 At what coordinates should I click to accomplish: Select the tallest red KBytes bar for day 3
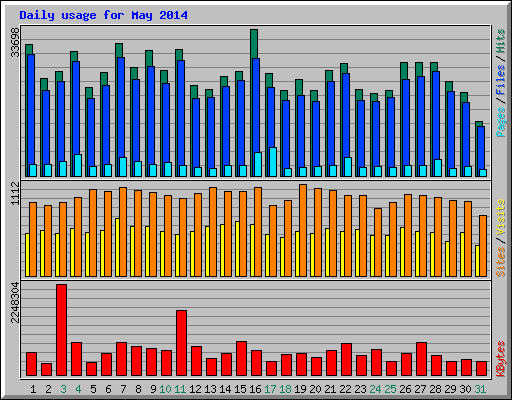click(61, 330)
